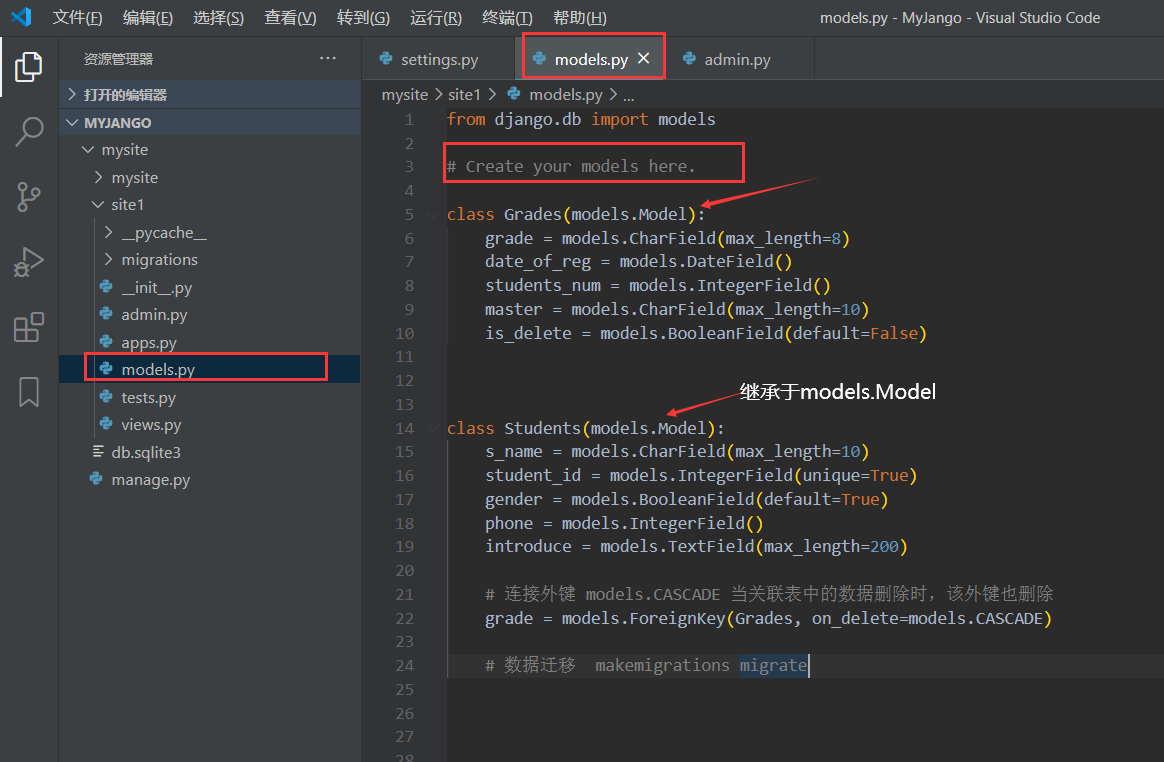Viewport: 1164px width, 762px height.
Task: Click Python icon on admin.py tab
Action: point(689,58)
